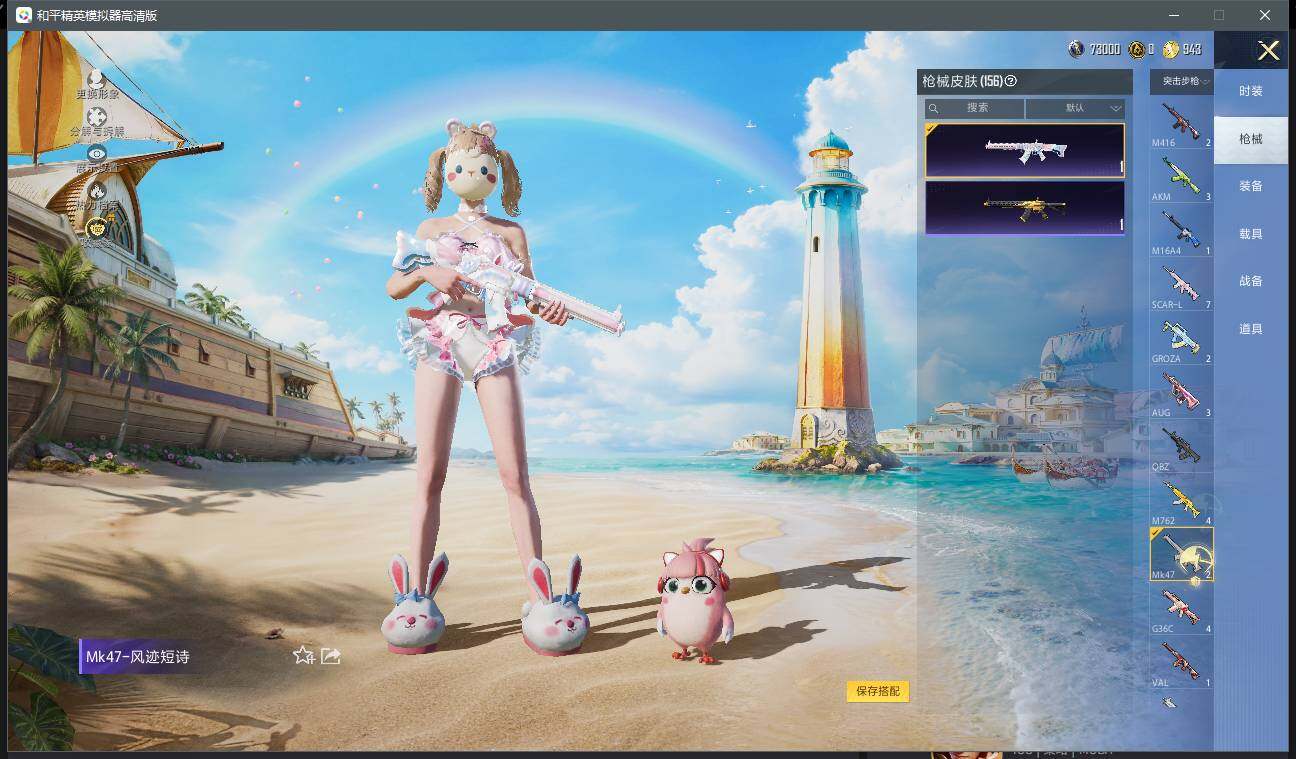Click the highlighted Mk47 weapon icon
The height and width of the screenshot is (759, 1296).
(x=1181, y=555)
